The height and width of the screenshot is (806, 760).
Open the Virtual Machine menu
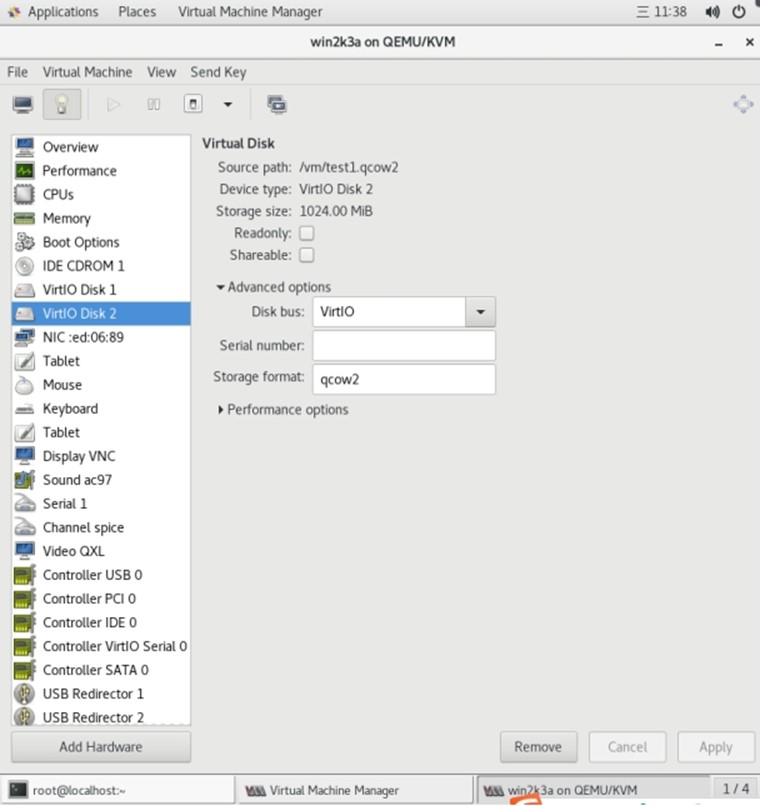(x=87, y=72)
